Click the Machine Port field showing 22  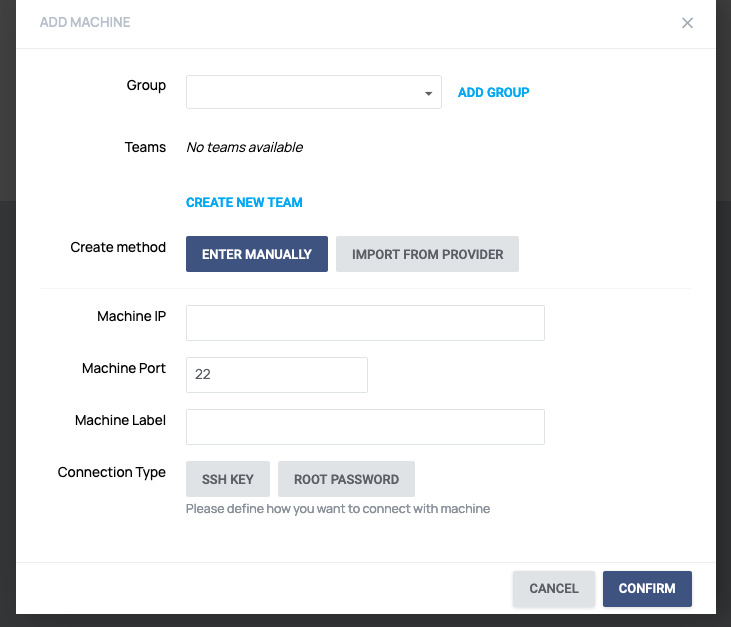[x=277, y=375]
